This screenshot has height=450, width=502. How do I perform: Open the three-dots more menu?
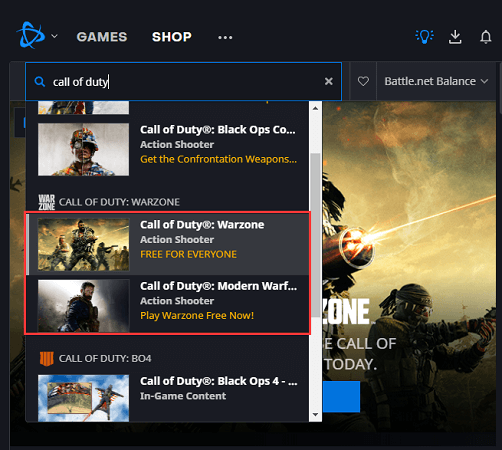(x=225, y=37)
